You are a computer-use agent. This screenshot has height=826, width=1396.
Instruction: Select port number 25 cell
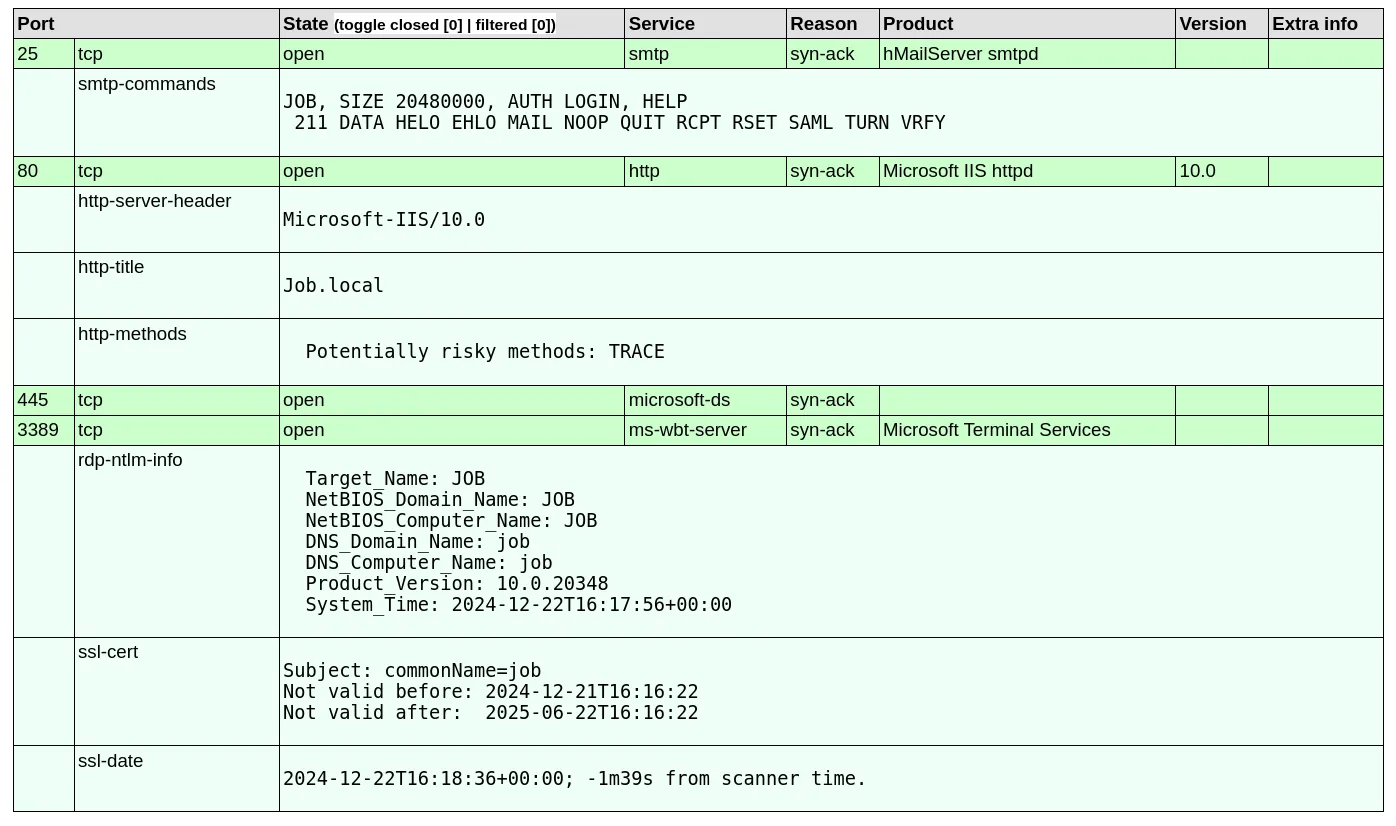44,54
